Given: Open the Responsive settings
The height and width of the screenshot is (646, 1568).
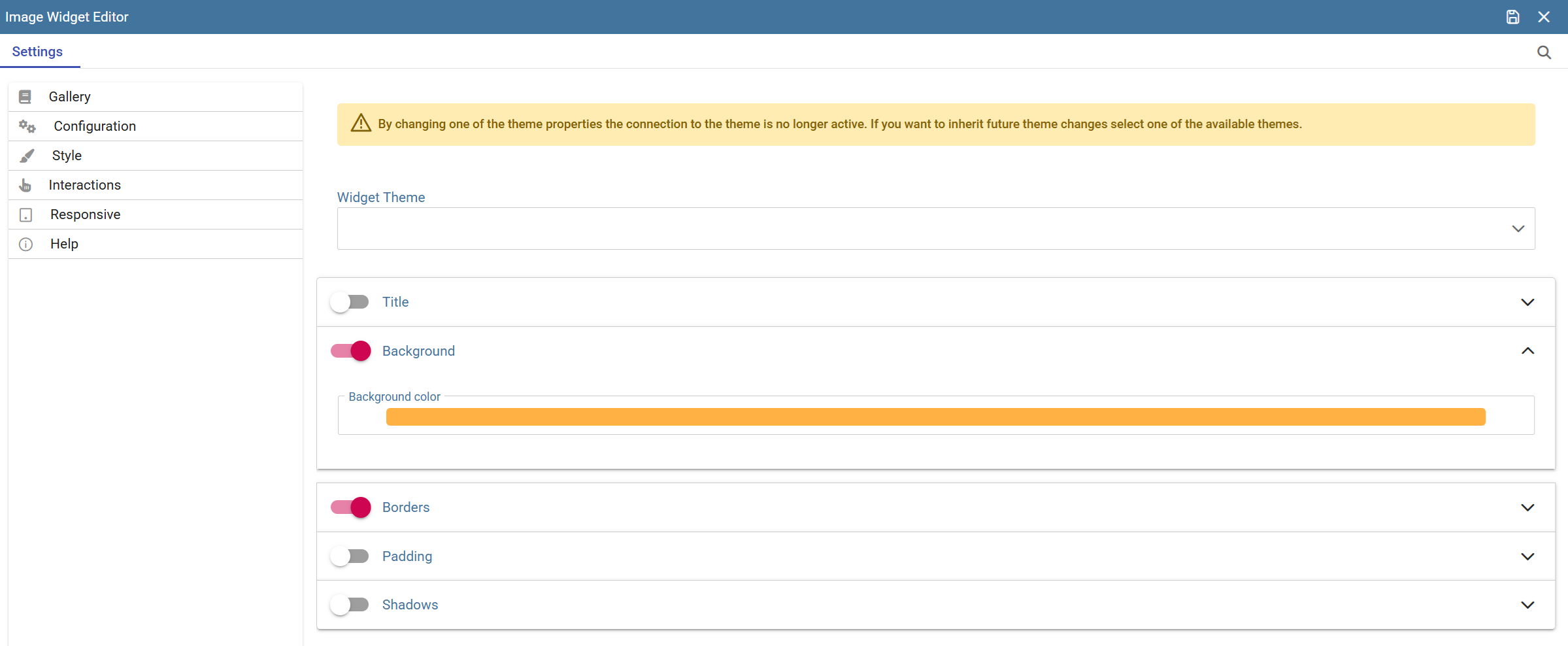Looking at the screenshot, I should coord(156,214).
